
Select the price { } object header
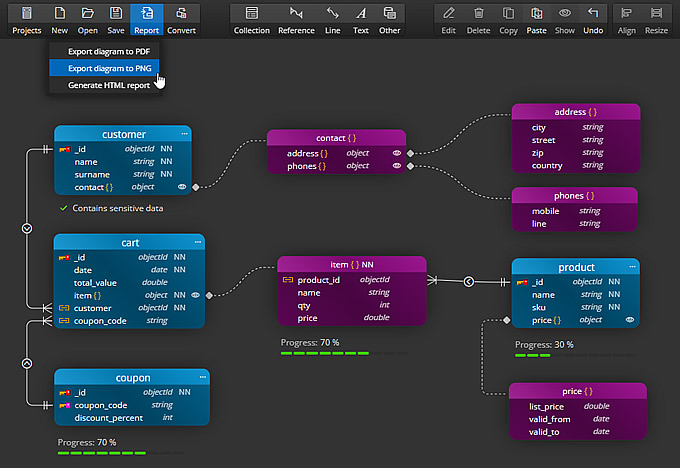(577, 391)
